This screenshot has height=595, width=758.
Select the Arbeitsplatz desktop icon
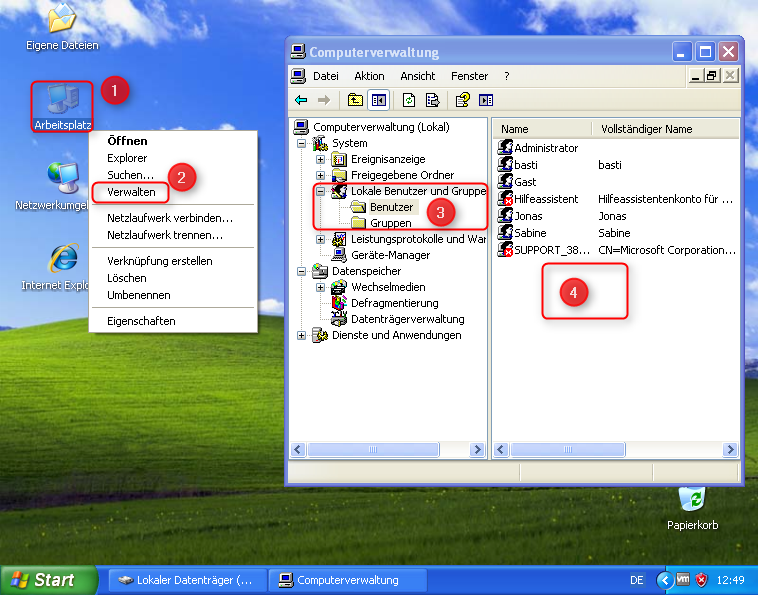(x=63, y=107)
